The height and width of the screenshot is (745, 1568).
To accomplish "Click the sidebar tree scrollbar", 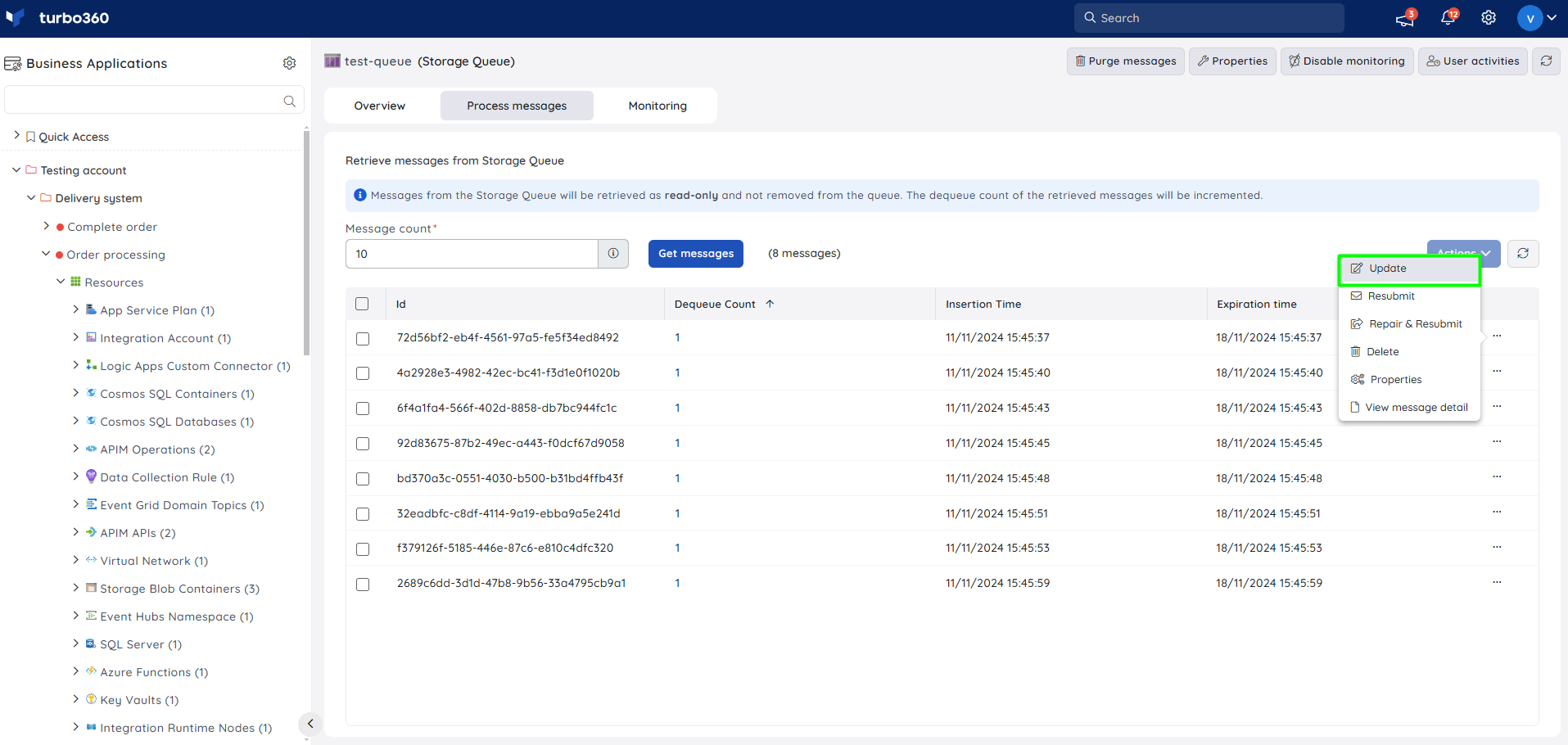I will click(x=306, y=242).
